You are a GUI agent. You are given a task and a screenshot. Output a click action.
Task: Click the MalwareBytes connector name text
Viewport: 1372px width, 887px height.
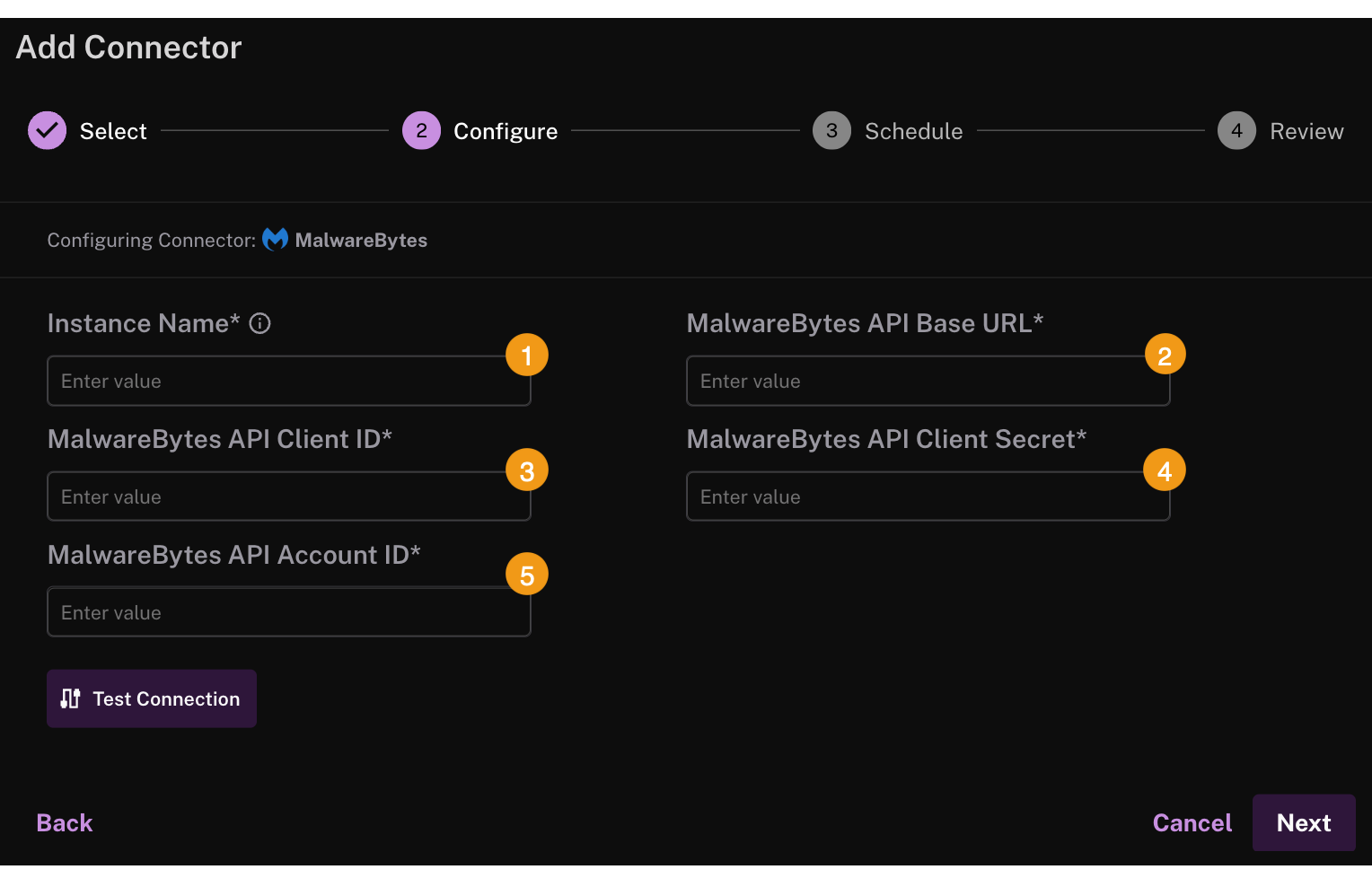click(361, 240)
